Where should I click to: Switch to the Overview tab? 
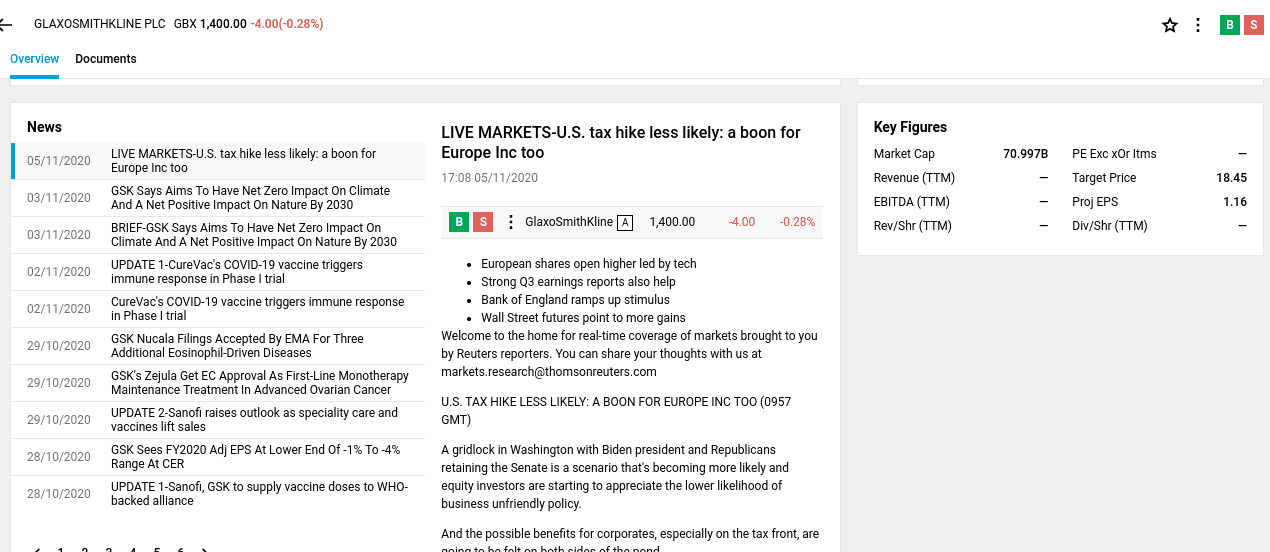pyautogui.click(x=35, y=59)
